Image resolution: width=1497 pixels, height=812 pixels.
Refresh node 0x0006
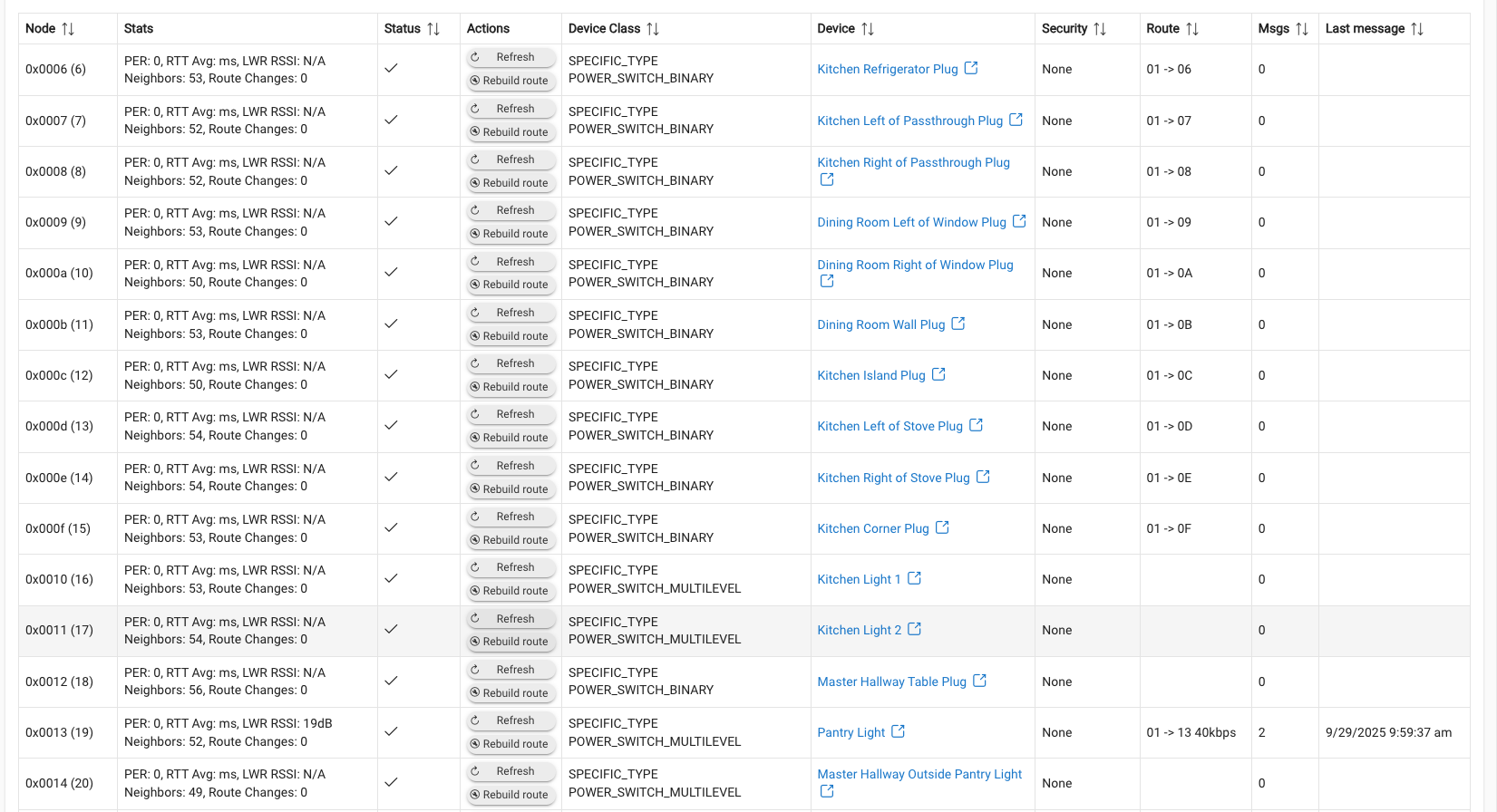[509, 57]
